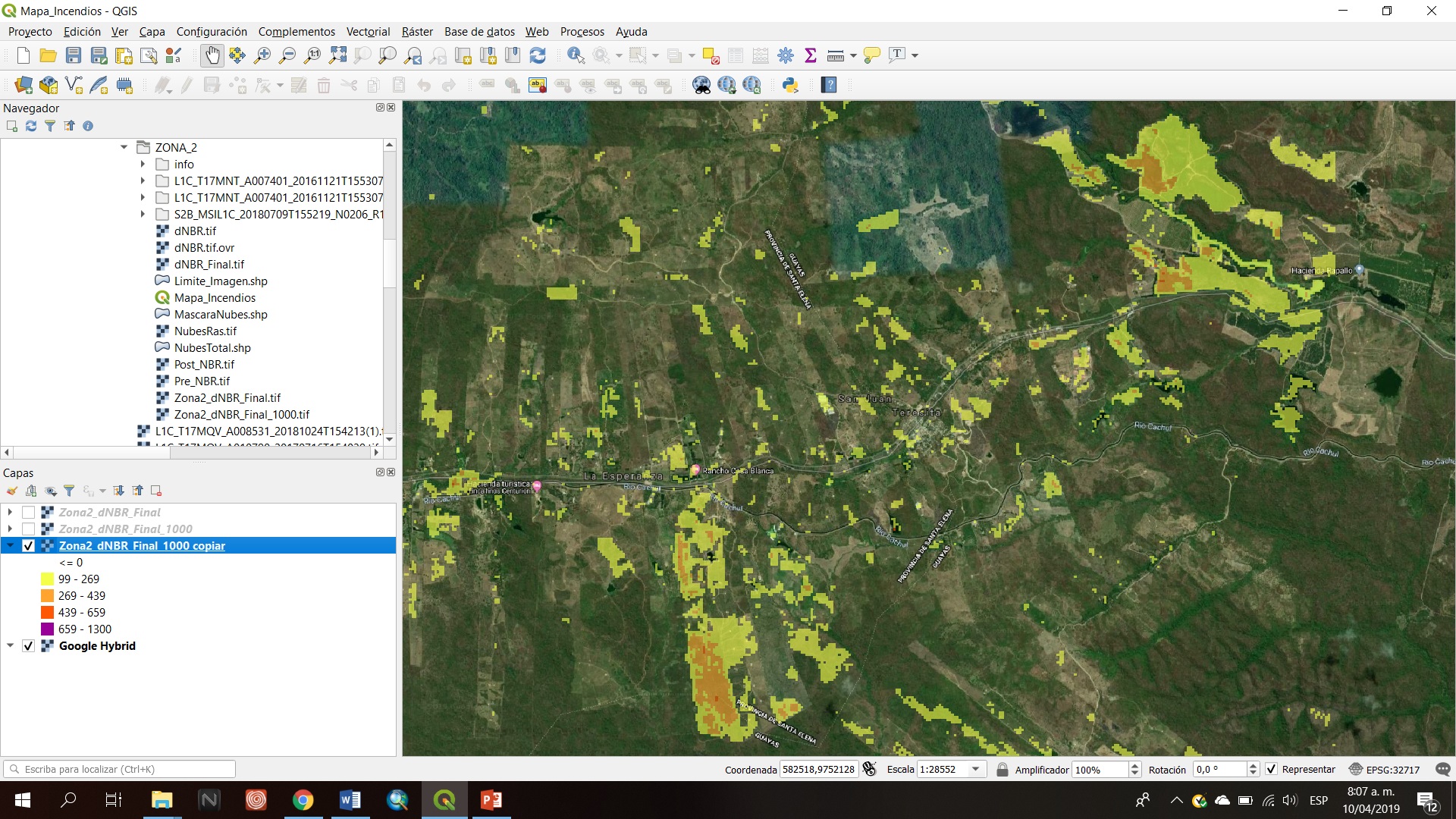1456x819 pixels.
Task: Click the Save Project icon
Action: (74, 55)
